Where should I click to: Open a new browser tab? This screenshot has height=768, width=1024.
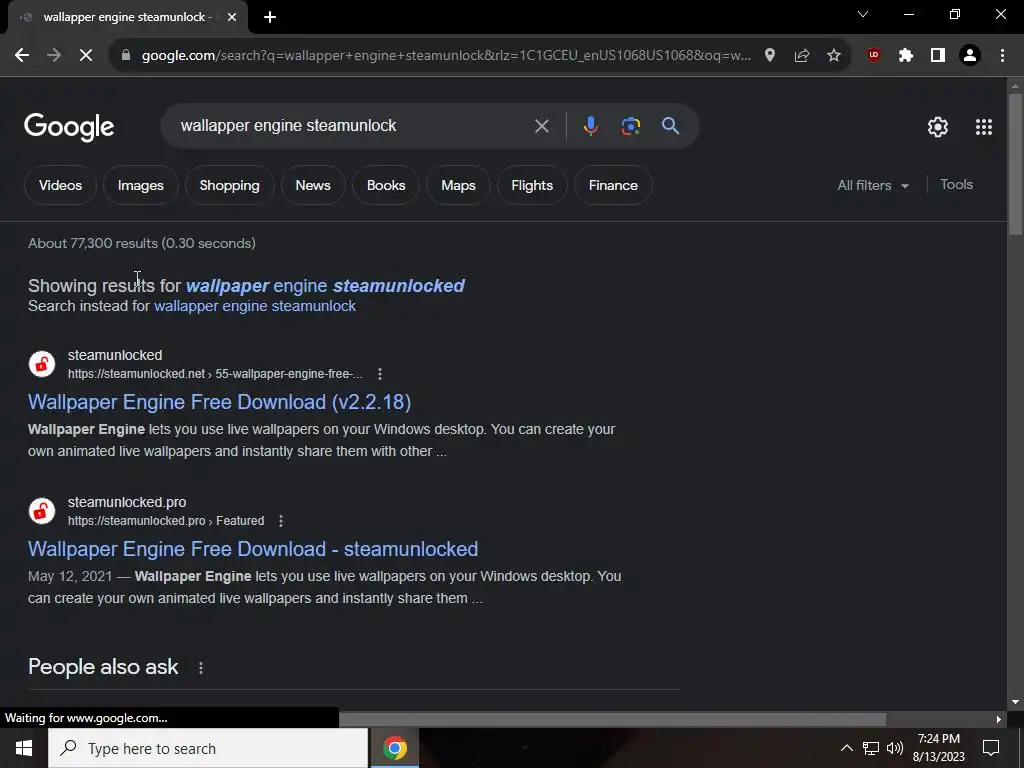[270, 17]
